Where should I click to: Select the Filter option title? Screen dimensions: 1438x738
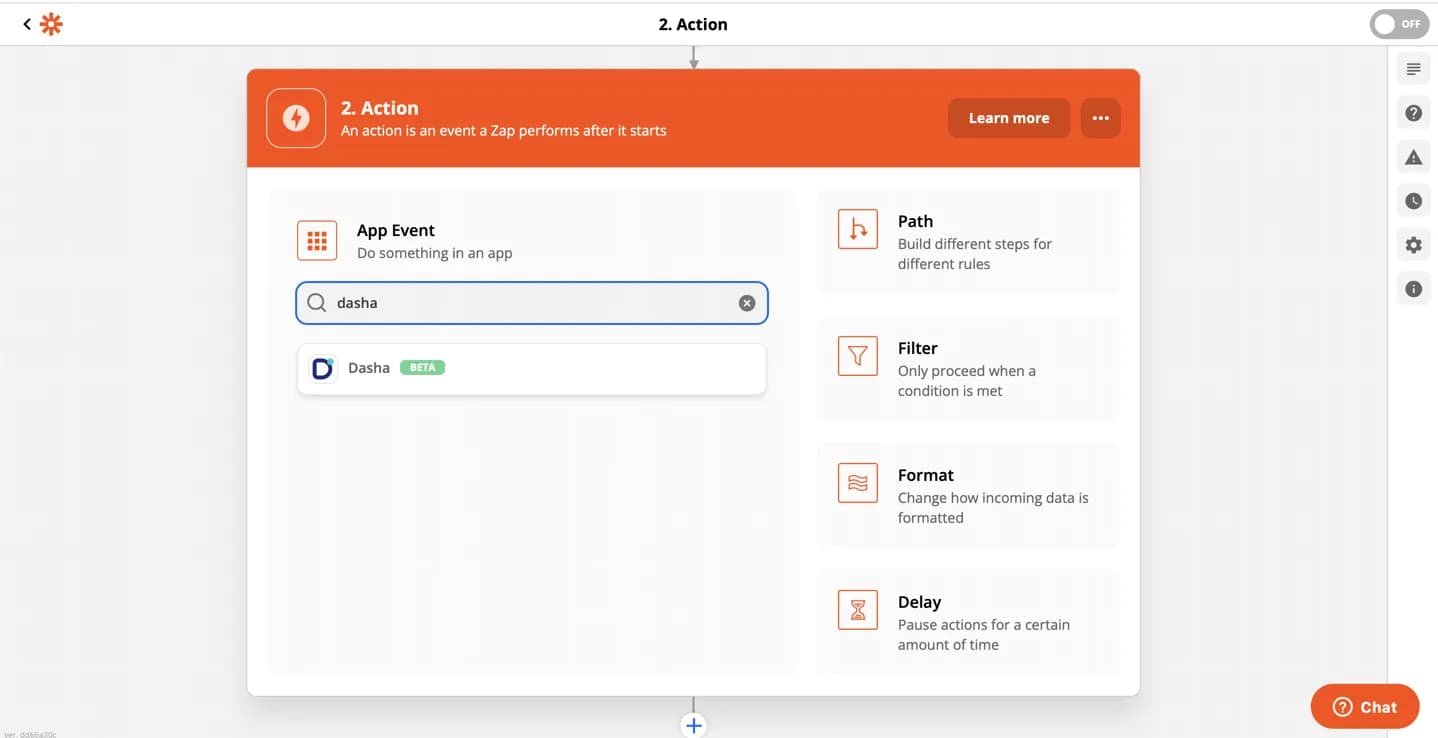917,348
